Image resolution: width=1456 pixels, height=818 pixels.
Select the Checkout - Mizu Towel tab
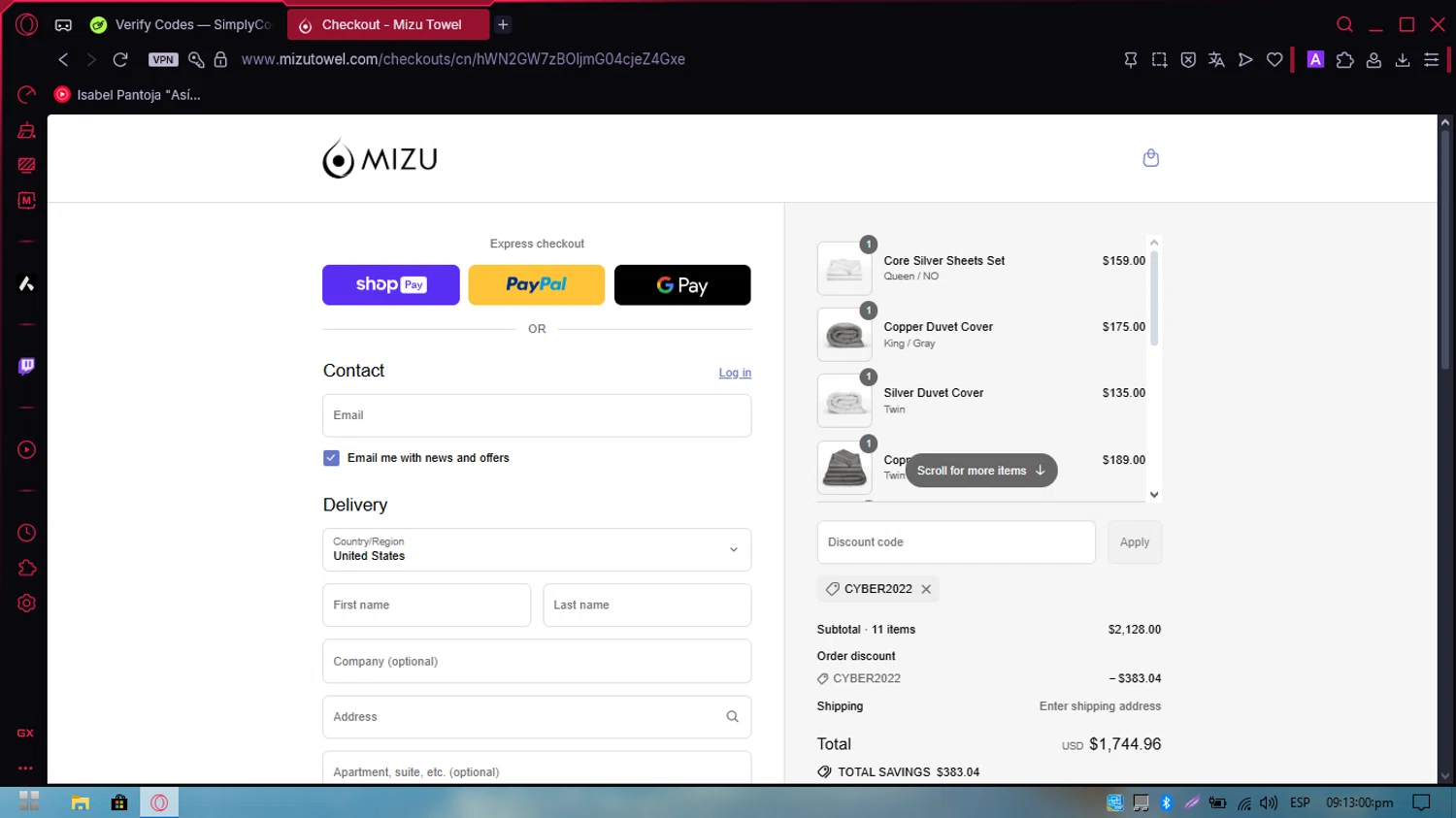[x=387, y=25]
